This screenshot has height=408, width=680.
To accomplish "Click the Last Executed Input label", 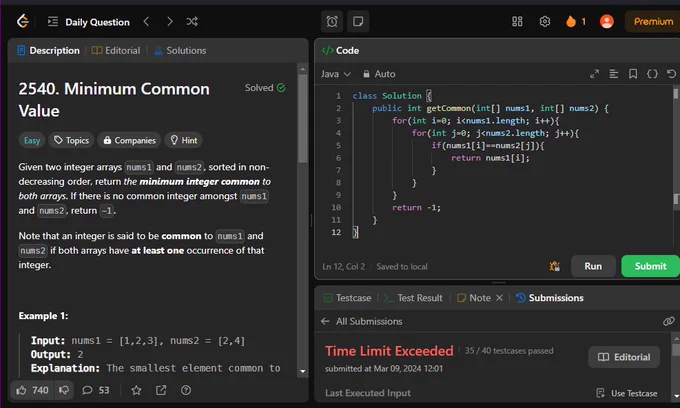I will [x=368, y=393].
